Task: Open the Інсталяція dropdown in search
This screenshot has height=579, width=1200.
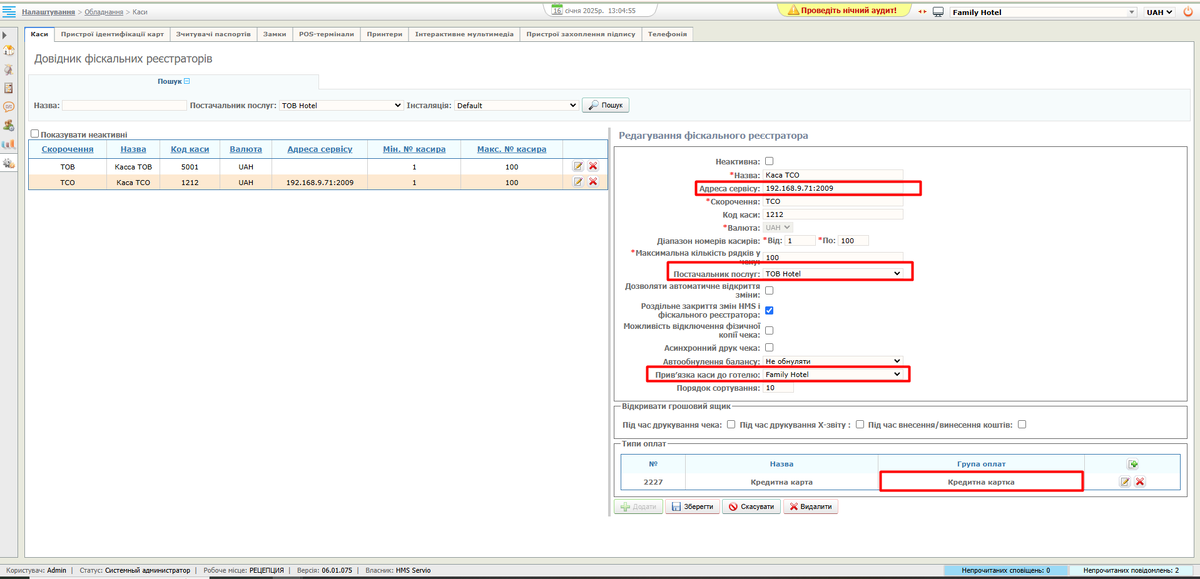Action: (x=516, y=105)
